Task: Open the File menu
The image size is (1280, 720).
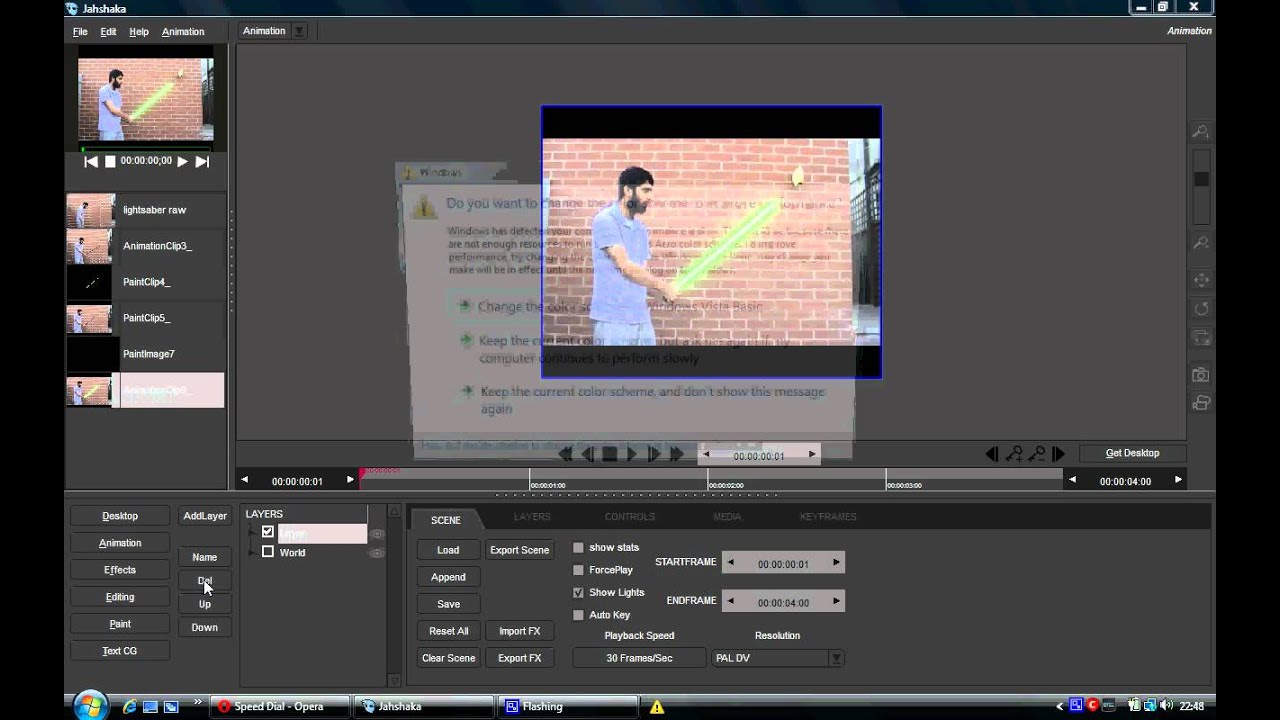Action: pos(80,32)
